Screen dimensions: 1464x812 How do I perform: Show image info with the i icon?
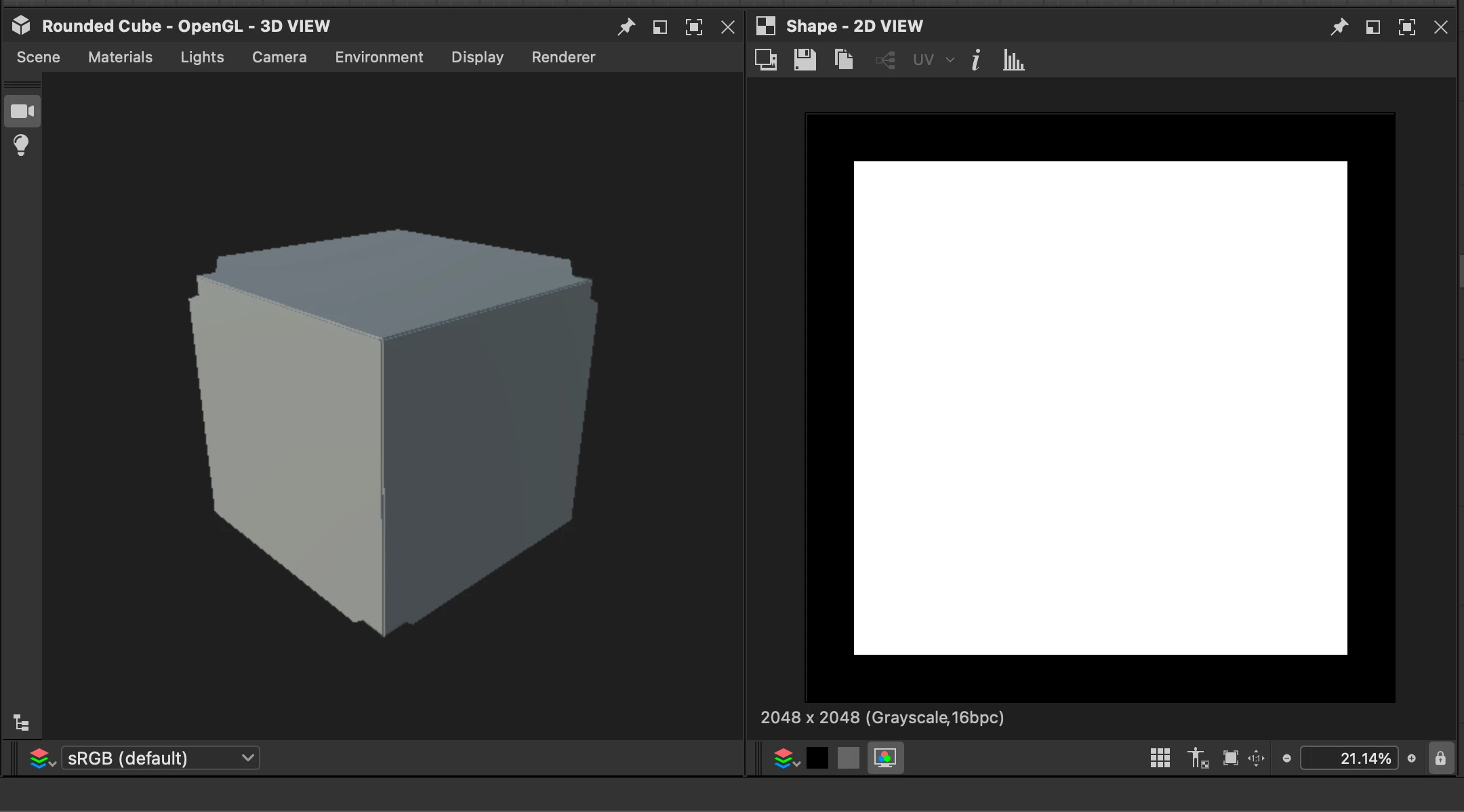pos(976,60)
